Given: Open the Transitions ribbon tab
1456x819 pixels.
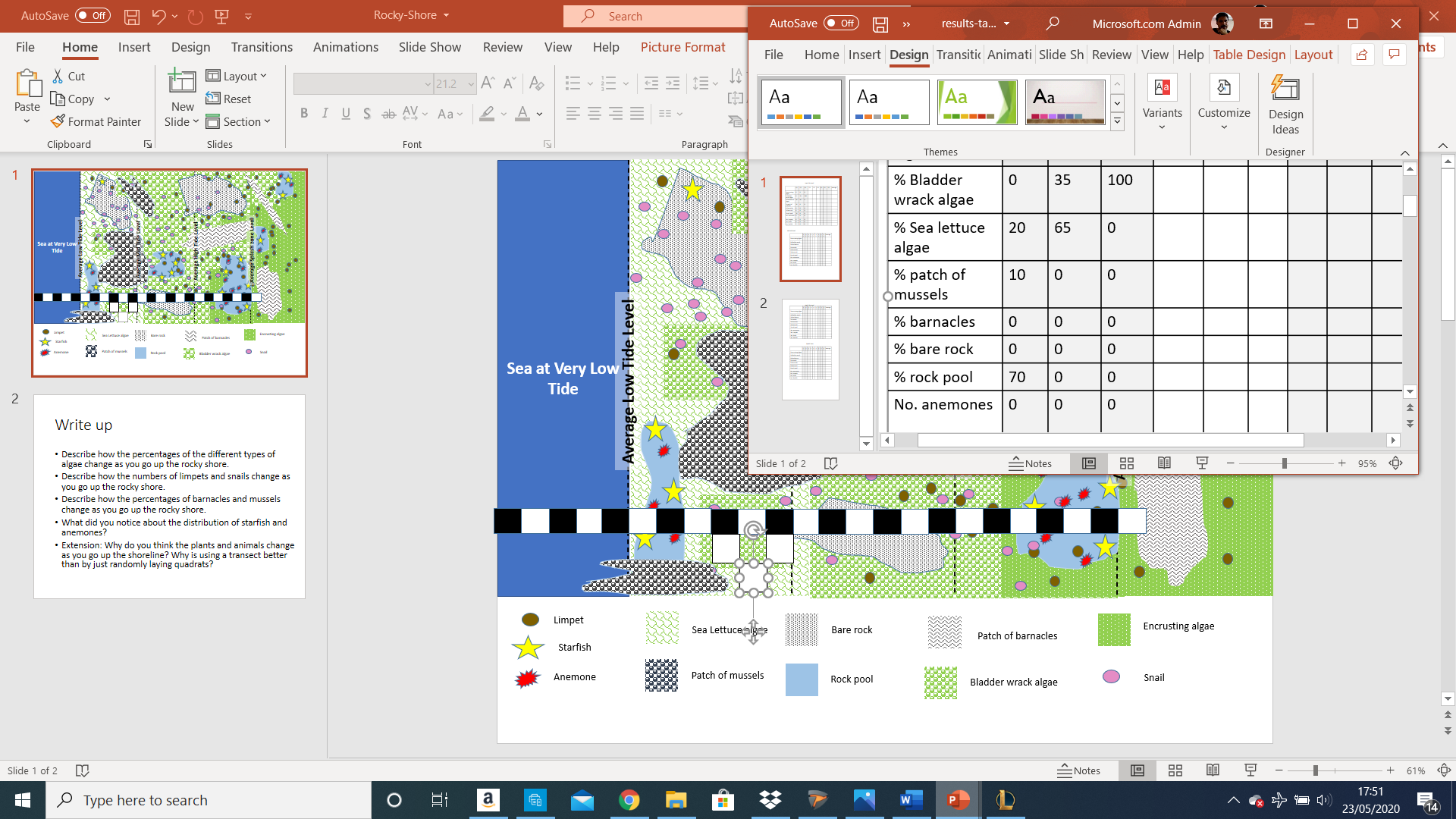Looking at the screenshot, I should click(262, 47).
